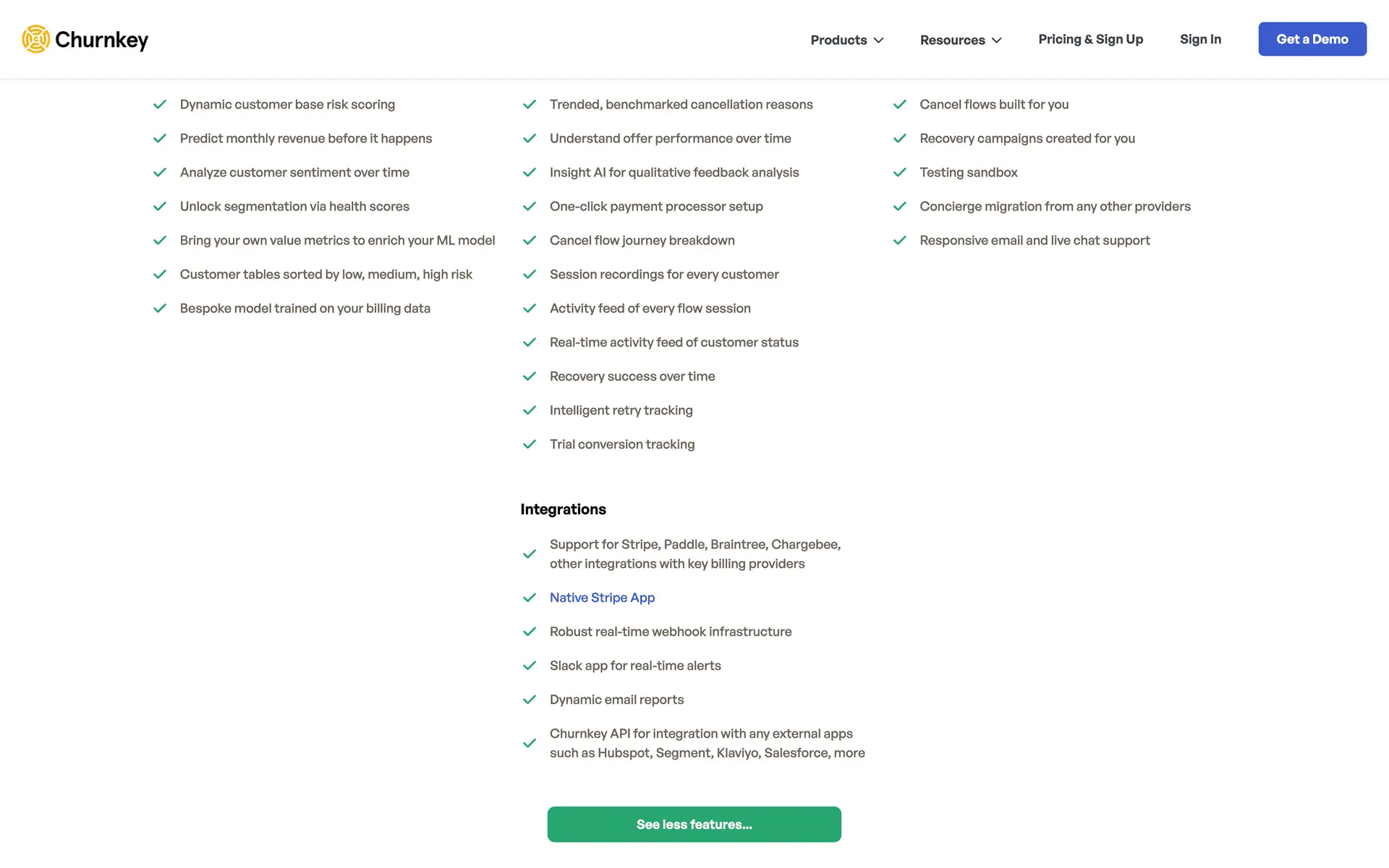Expand the Resources dropdown chevron

pyautogui.click(x=997, y=41)
